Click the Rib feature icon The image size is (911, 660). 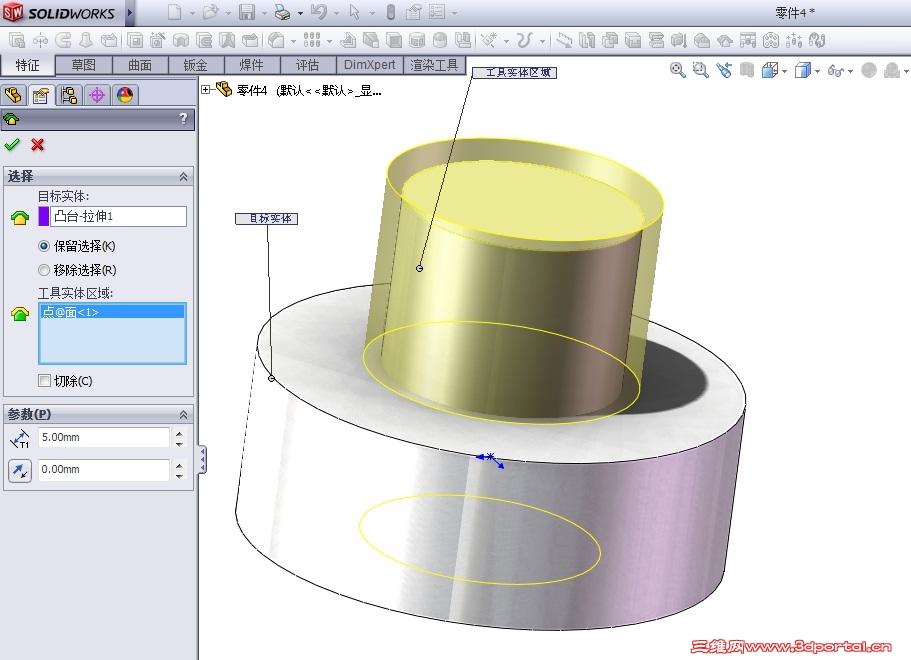point(347,40)
